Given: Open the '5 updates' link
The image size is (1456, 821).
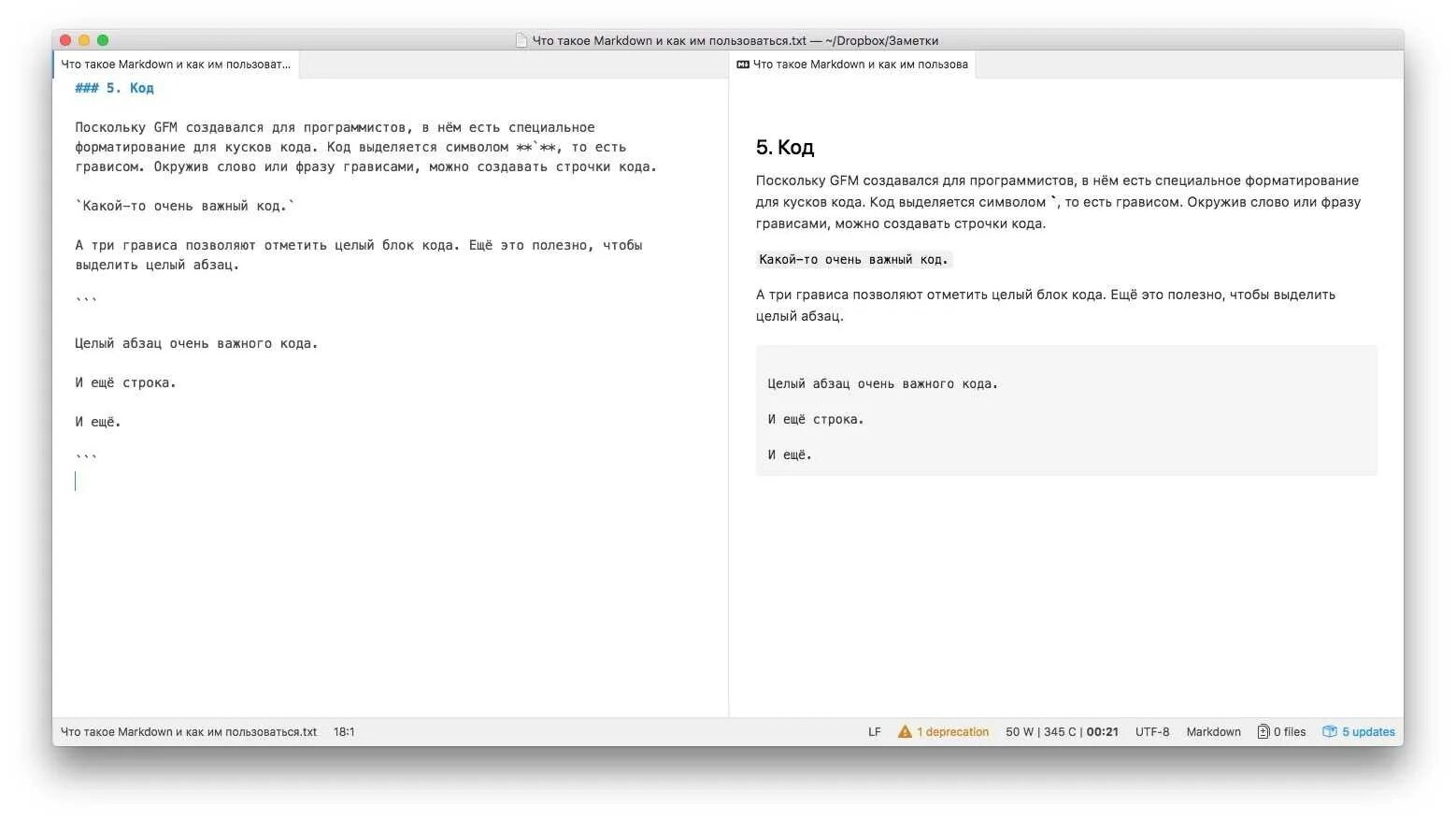Looking at the screenshot, I should point(1368,732).
